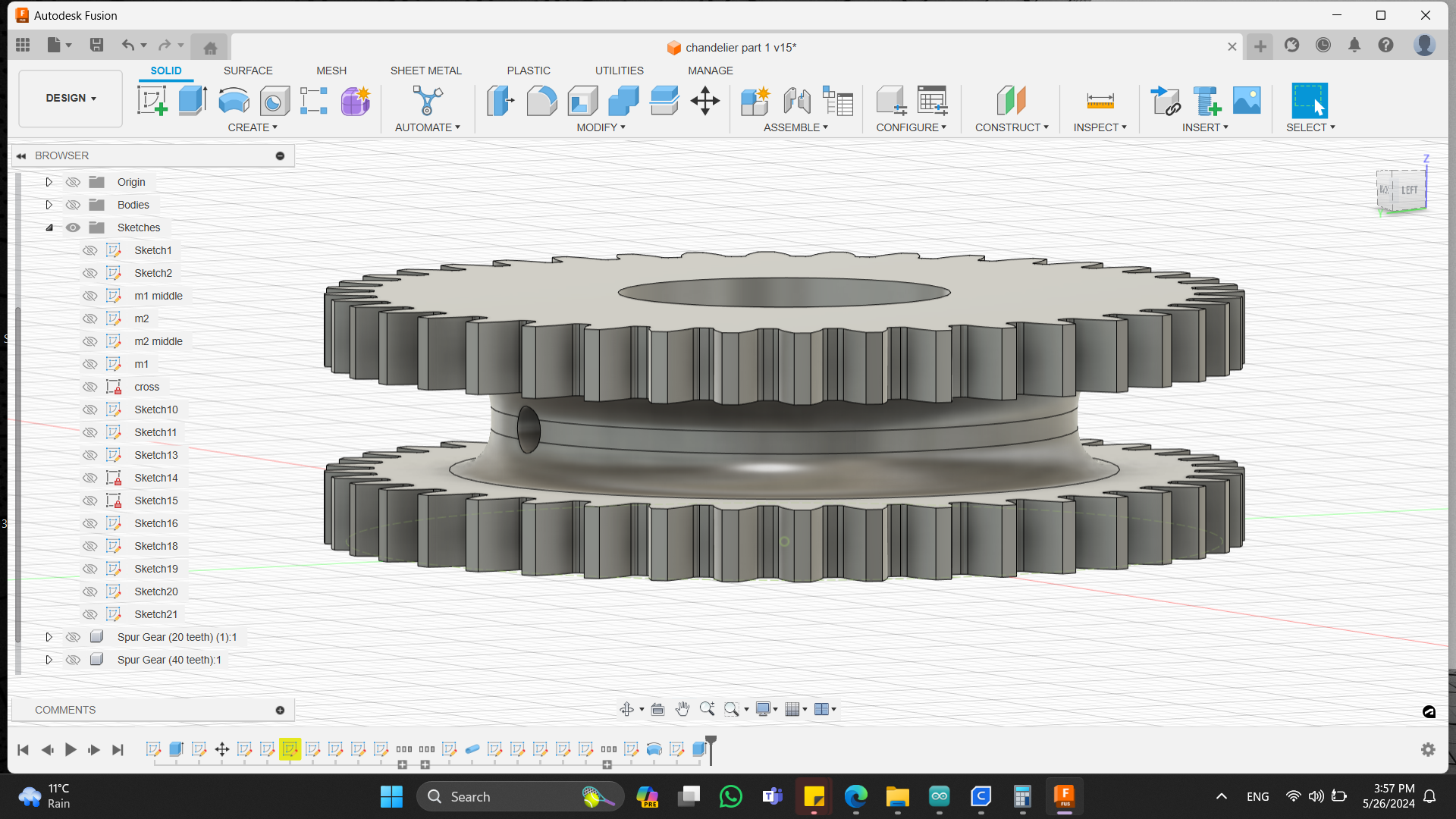Switch to the MANAGE tab
Screen dimensions: 1456x819
pyautogui.click(x=711, y=71)
